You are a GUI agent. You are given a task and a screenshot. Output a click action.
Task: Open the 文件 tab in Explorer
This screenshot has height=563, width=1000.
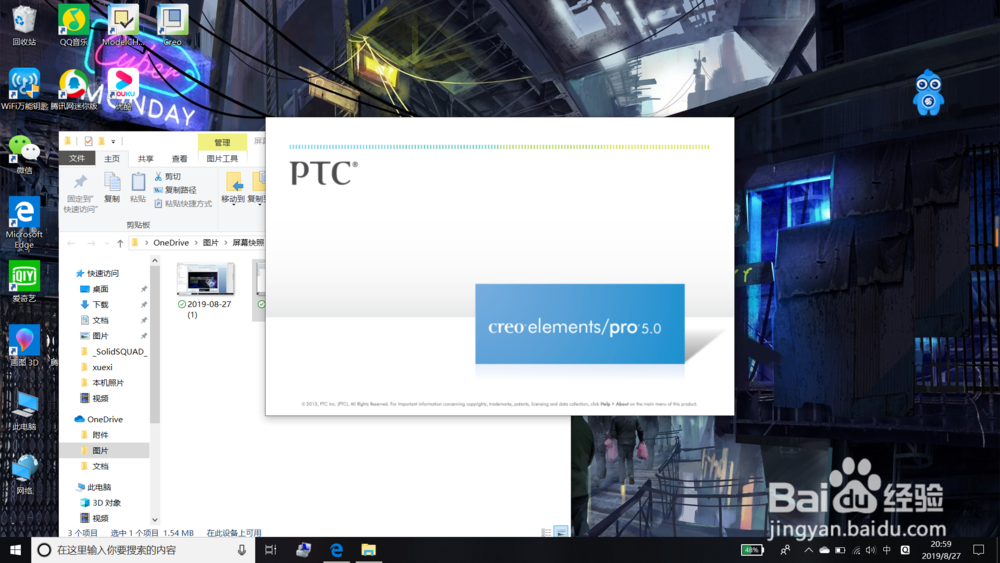tap(77, 158)
